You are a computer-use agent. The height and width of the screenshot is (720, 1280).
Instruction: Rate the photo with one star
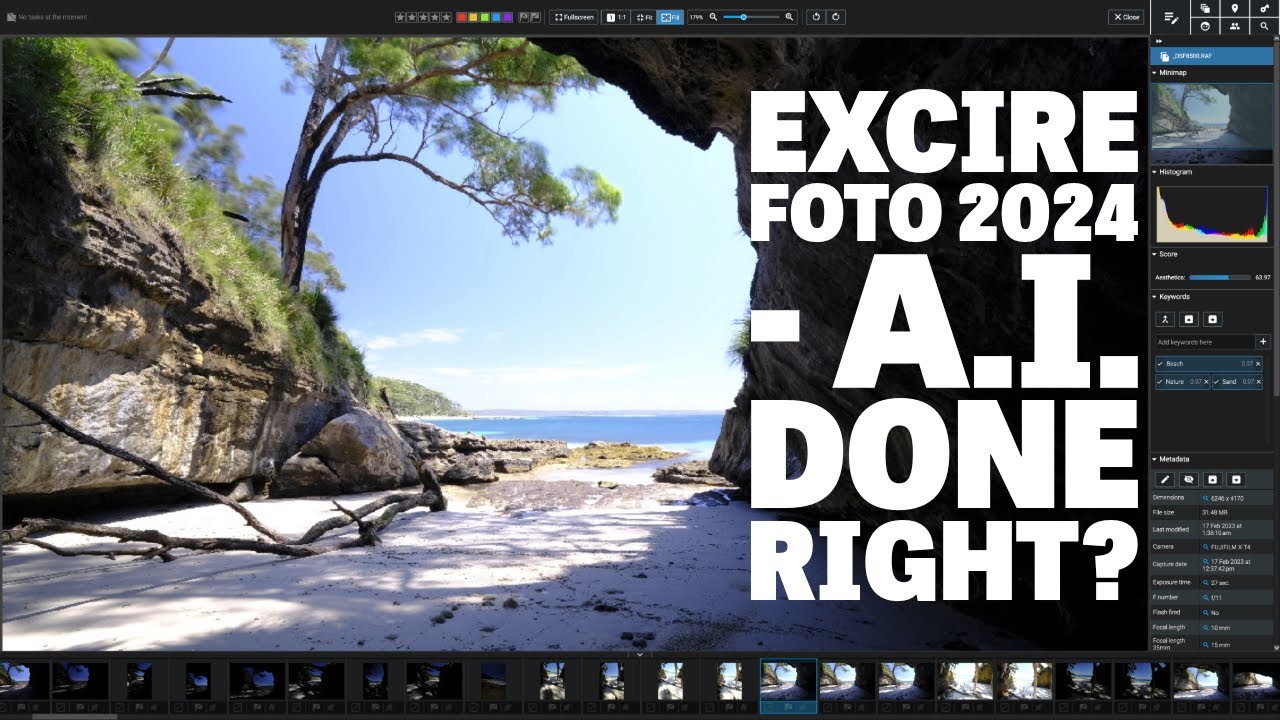point(400,17)
